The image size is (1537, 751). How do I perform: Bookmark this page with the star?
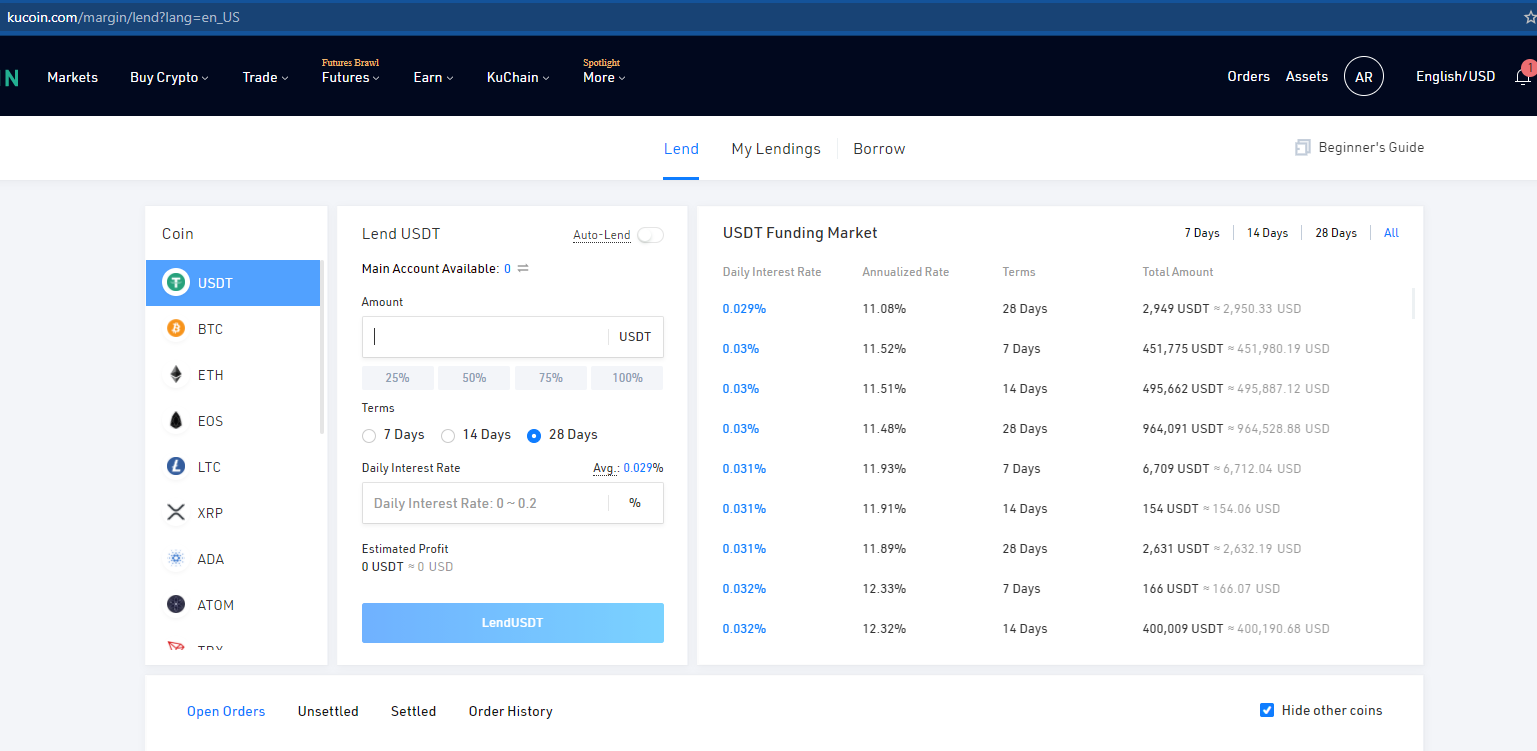(1530, 17)
